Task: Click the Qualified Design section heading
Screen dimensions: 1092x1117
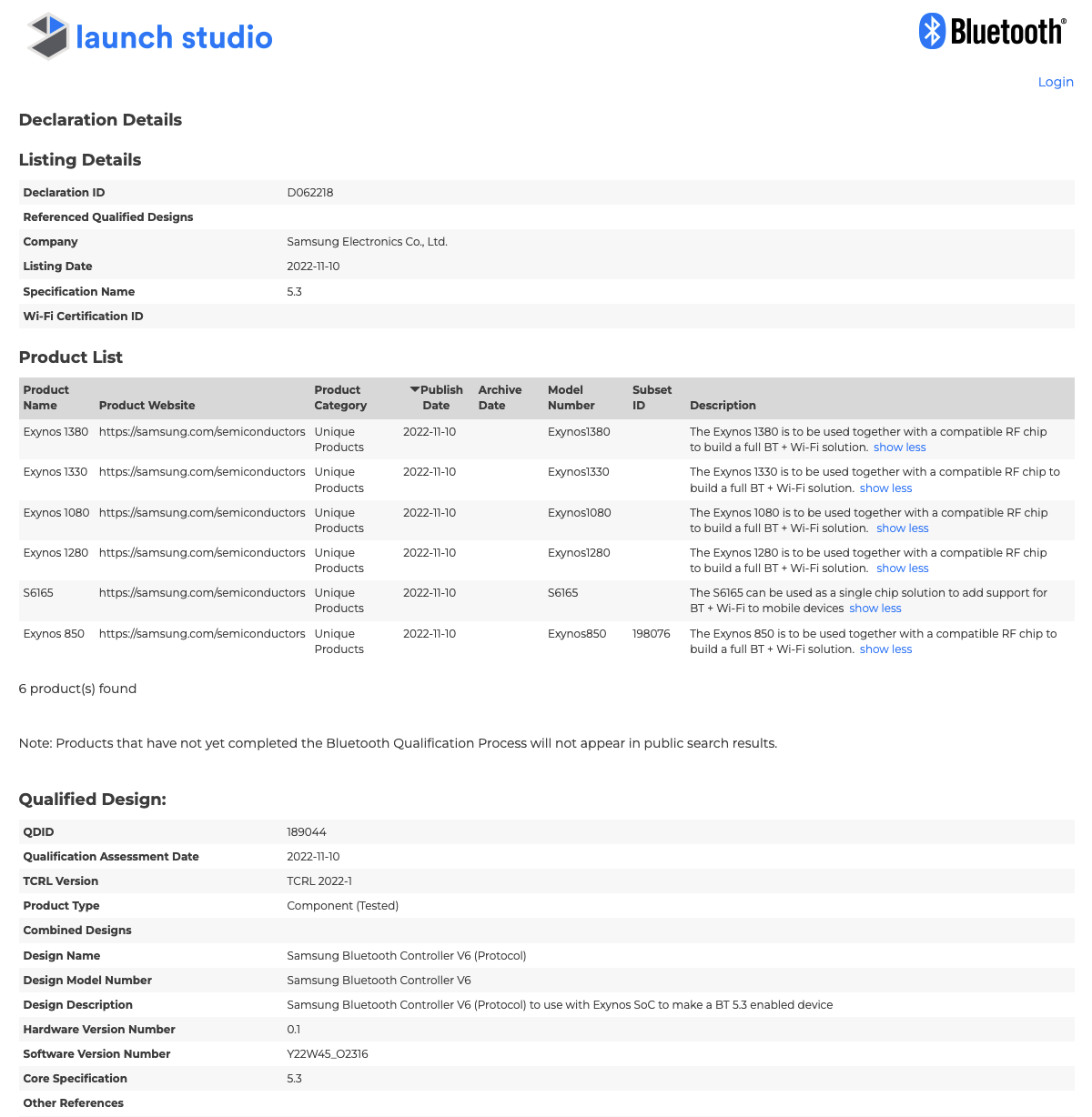Action: point(92,800)
